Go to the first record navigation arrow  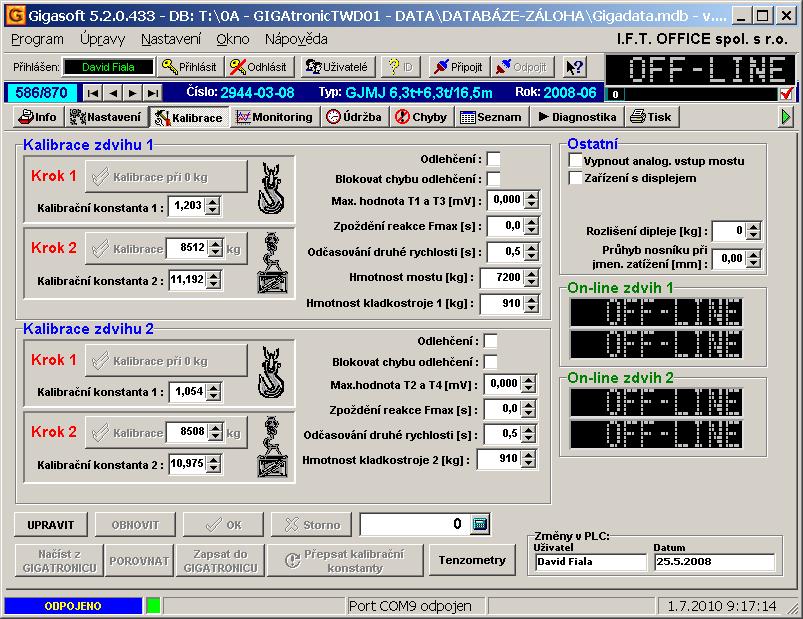(x=93, y=93)
